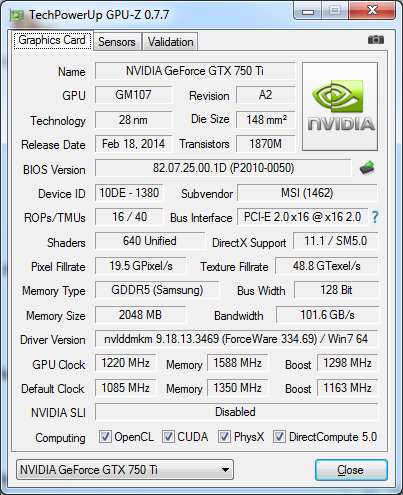This screenshot has height=495, width=403.
Task: Click the Transistors value 1870M
Action: coord(266,144)
